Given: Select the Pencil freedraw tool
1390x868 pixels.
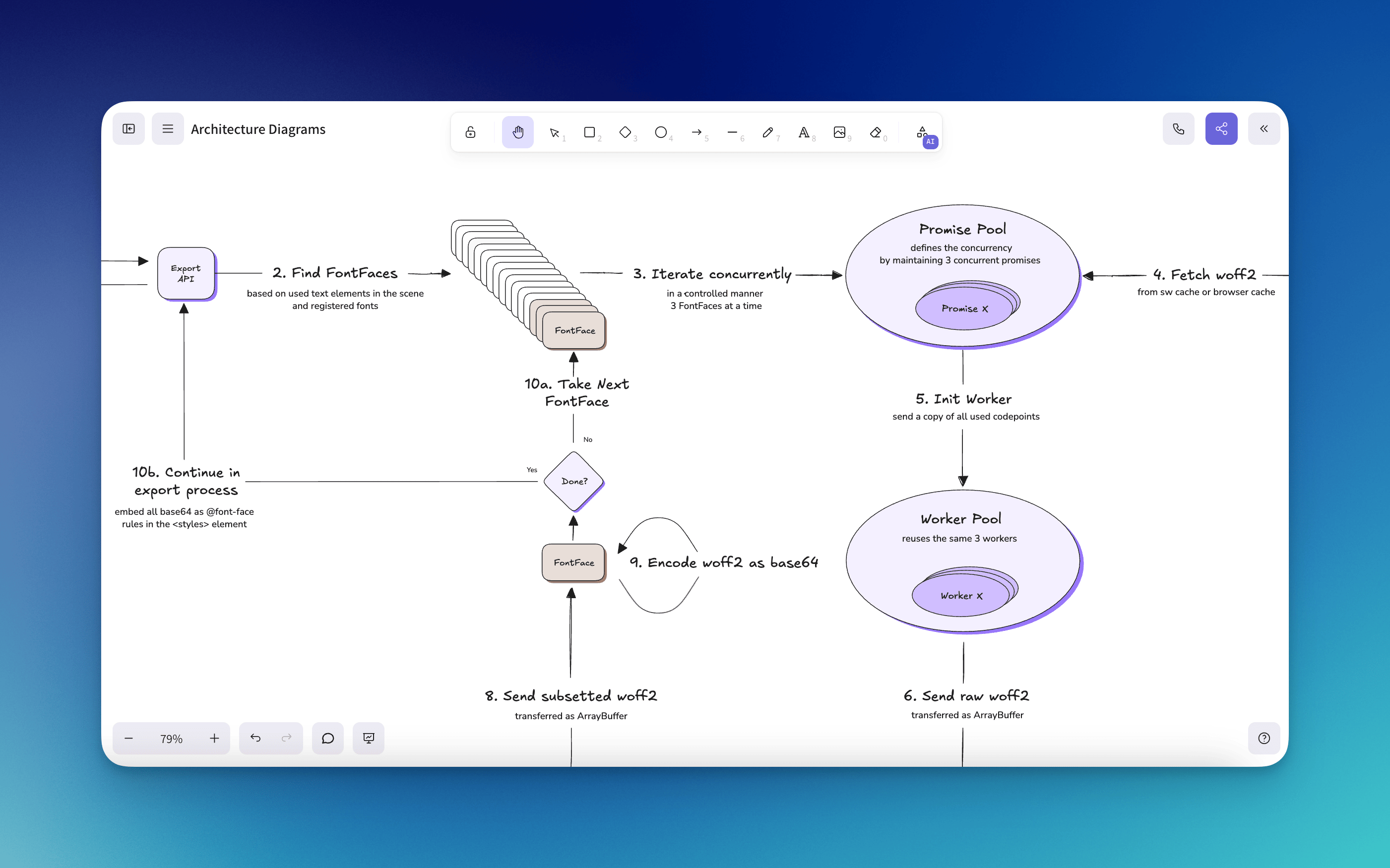Looking at the screenshot, I should 767,132.
